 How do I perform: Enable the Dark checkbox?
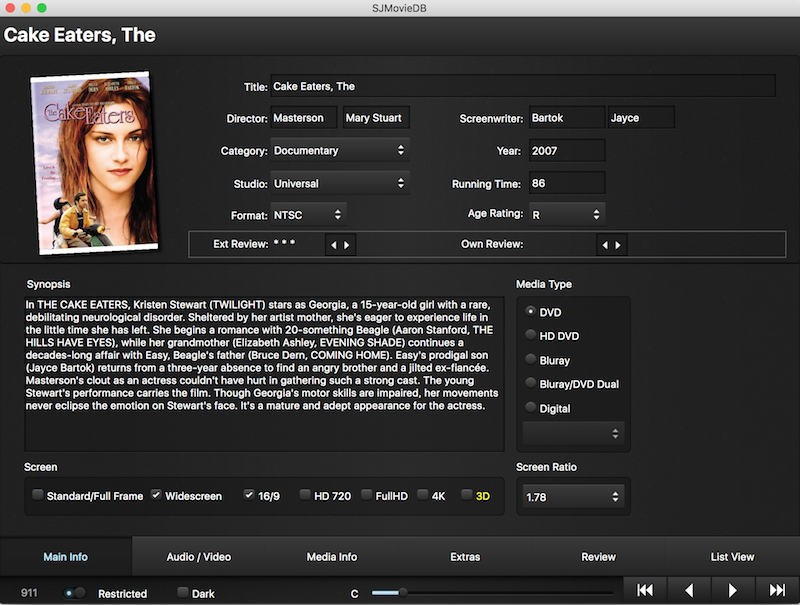click(x=182, y=593)
